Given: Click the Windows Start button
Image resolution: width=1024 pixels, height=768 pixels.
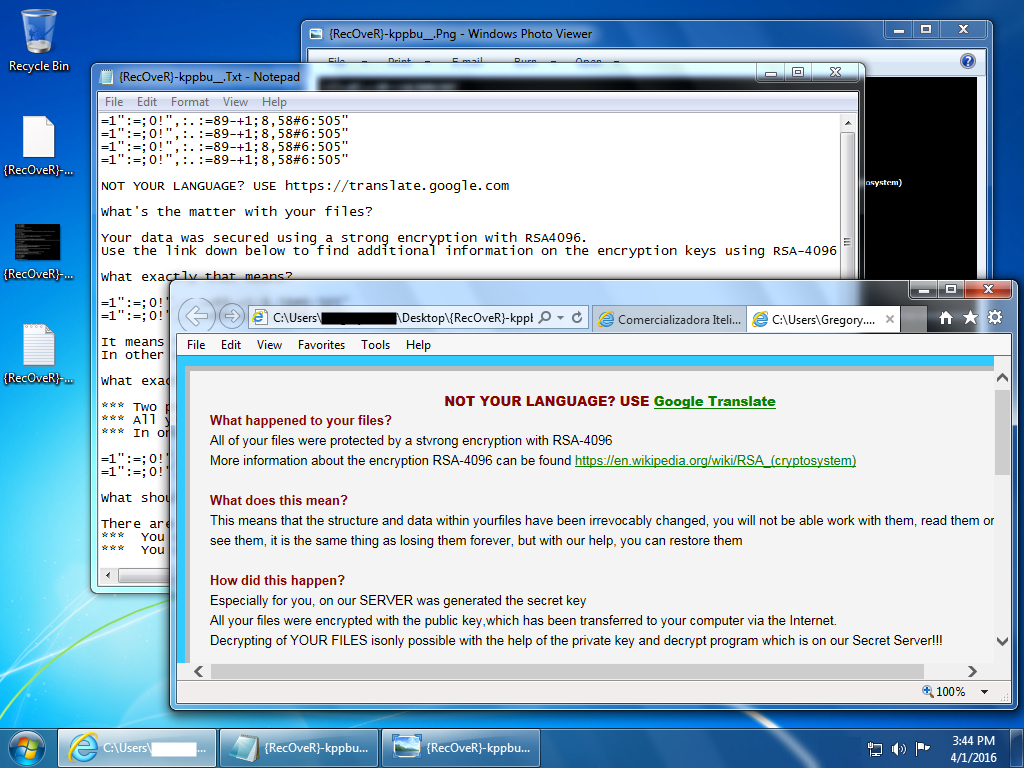Looking at the screenshot, I should coord(27,747).
